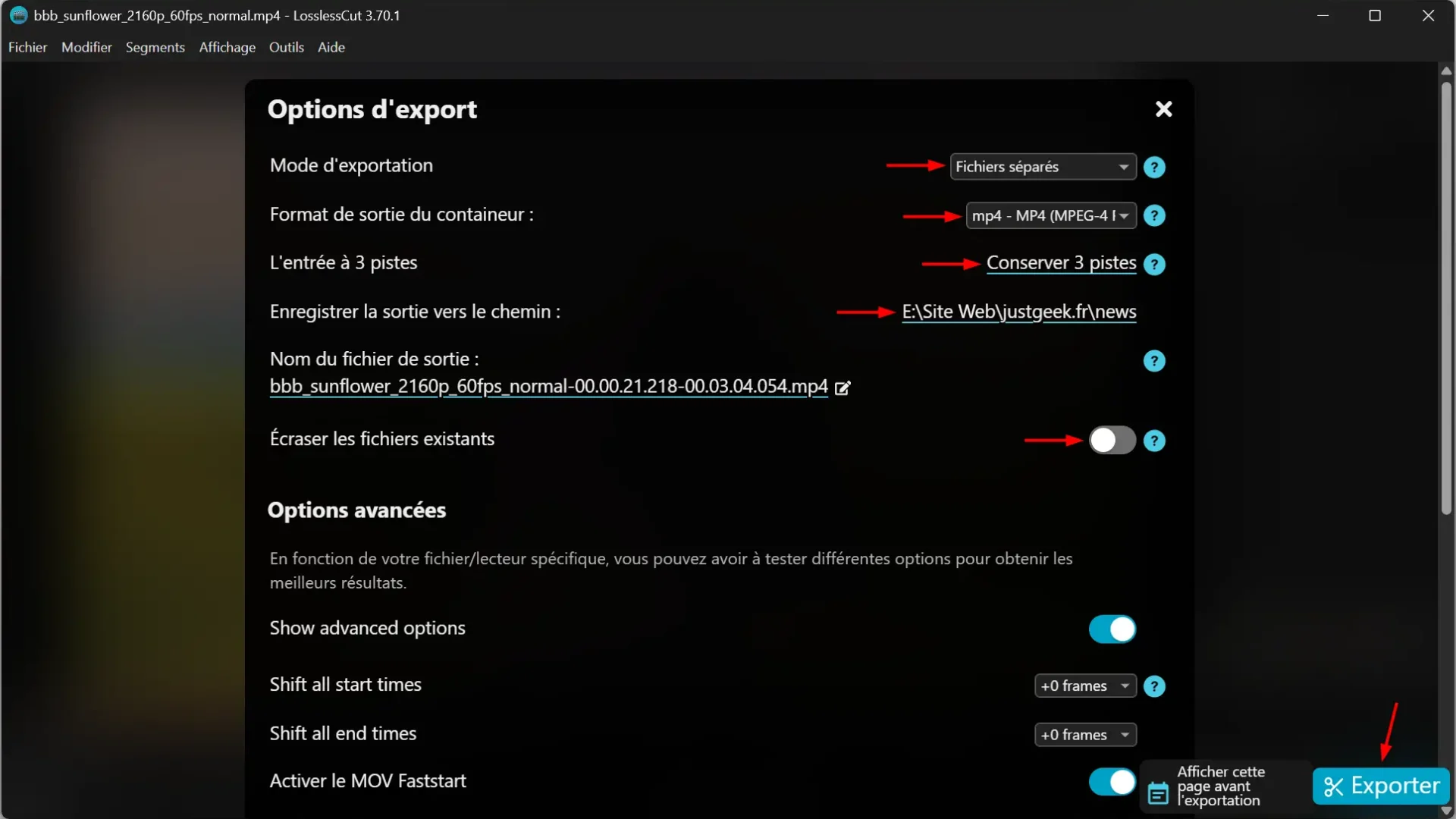1456x819 pixels.
Task: Open the Fichier menu
Action: (x=27, y=47)
